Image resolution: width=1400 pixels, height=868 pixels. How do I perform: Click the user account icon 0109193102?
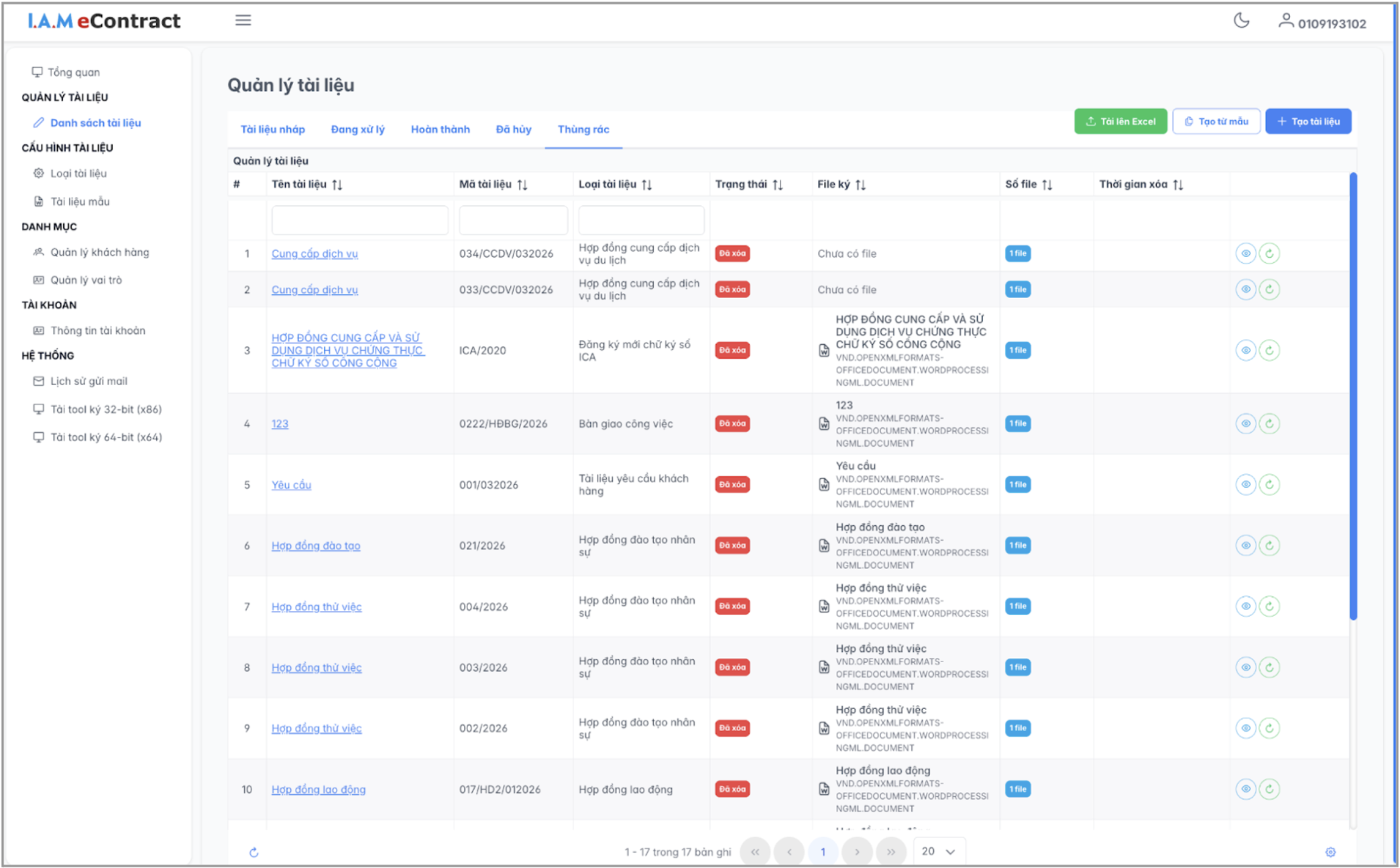click(1285, 21)
